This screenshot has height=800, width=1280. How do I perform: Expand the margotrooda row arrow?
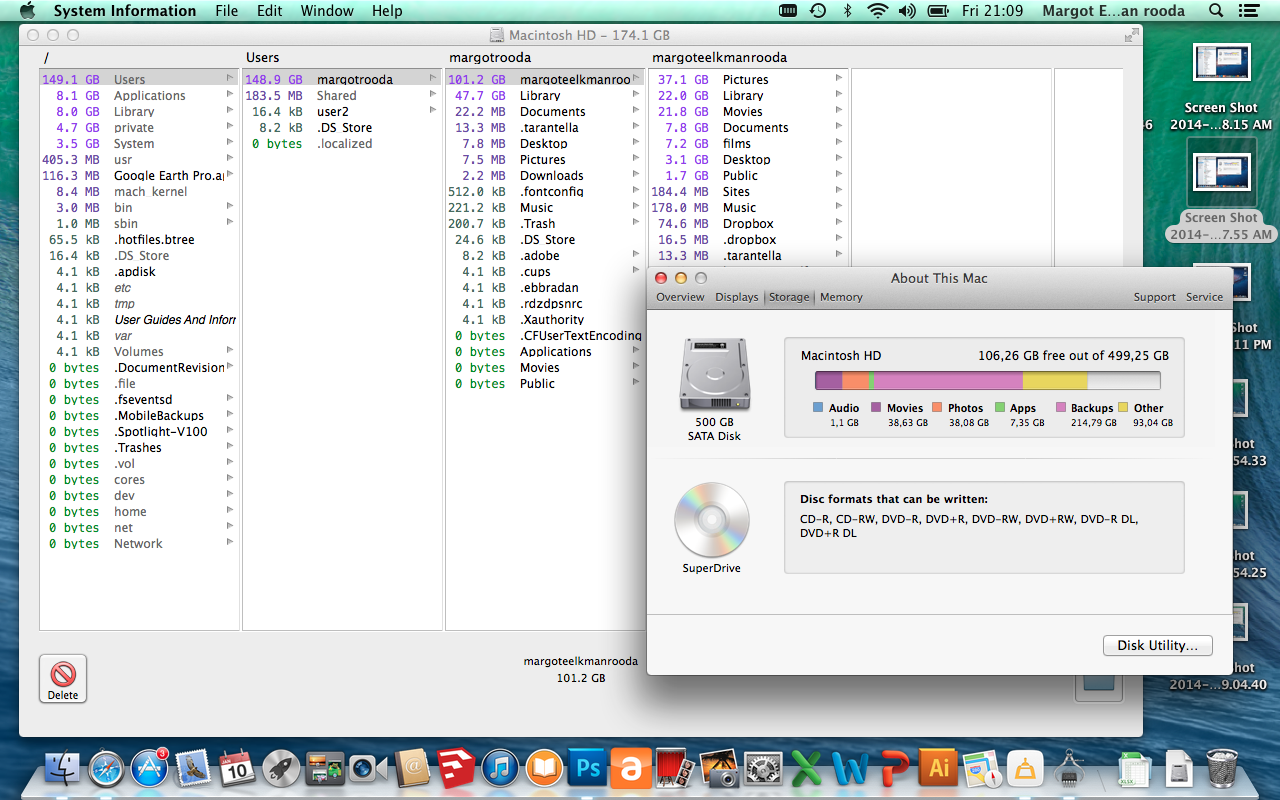(433, 79)
